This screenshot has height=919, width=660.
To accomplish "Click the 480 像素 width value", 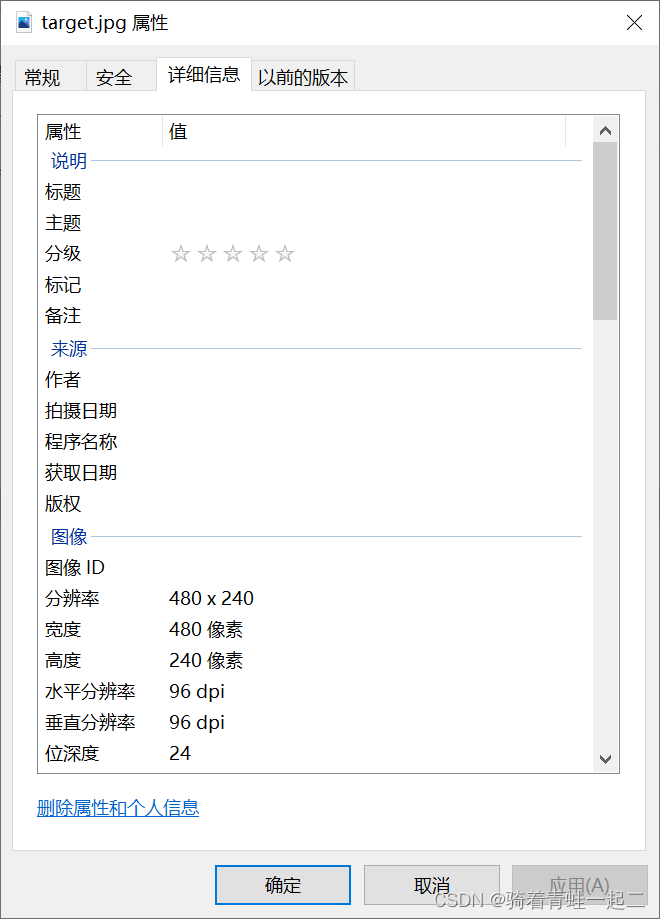I will coord(206,629).
